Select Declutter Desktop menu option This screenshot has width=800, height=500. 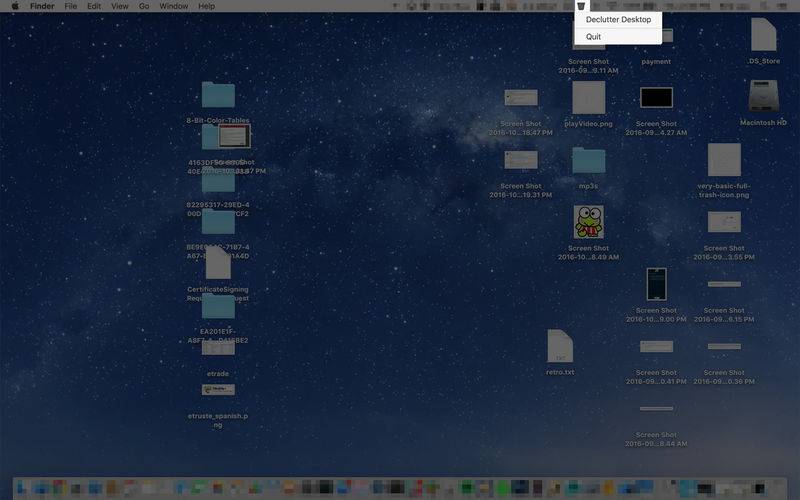(618, 19)
